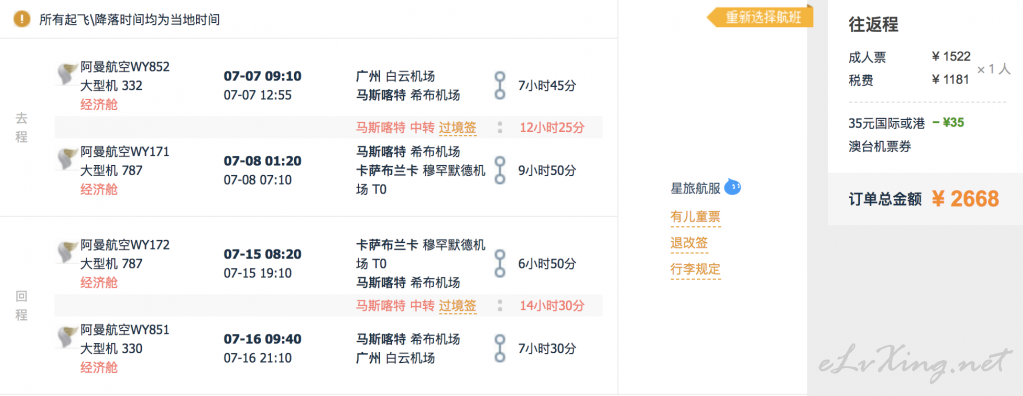Click the return transfer dots beside 14小时30分

coord(500,305)
